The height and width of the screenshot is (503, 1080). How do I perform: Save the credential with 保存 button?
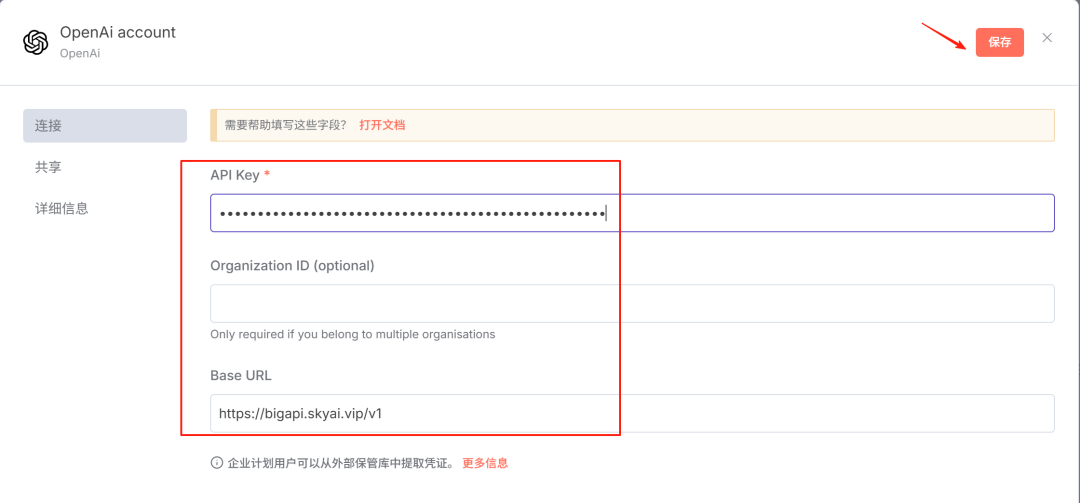click(999, 42)
